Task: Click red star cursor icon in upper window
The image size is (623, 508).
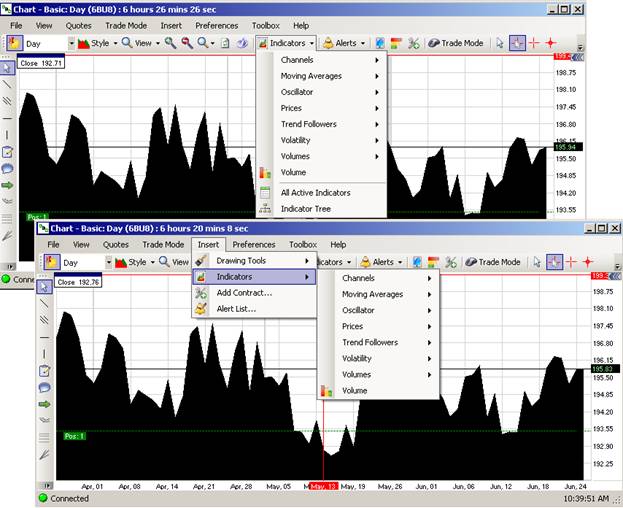Action: click(551, 43)
